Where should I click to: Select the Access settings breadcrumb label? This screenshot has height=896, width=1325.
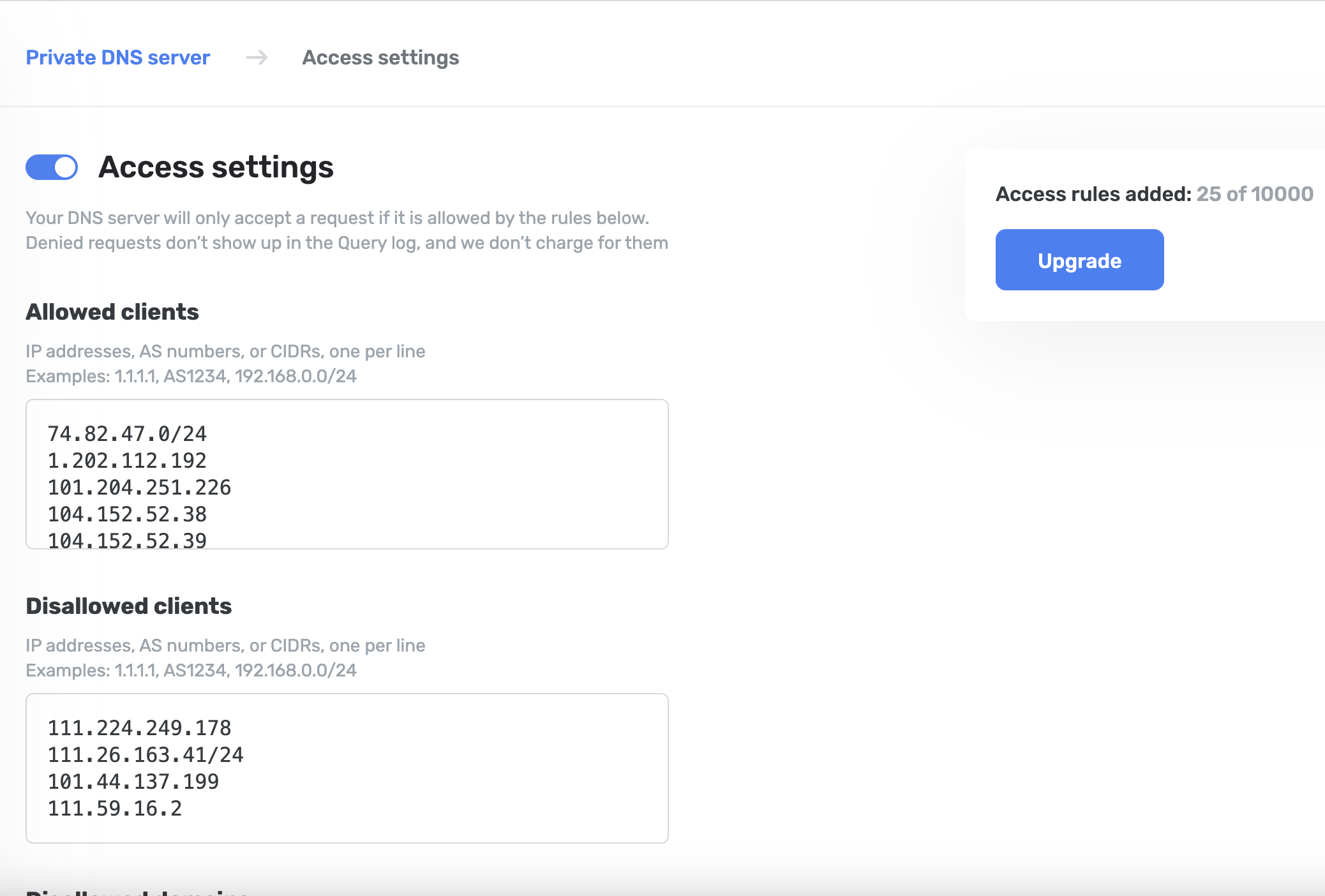click(380, 57)
